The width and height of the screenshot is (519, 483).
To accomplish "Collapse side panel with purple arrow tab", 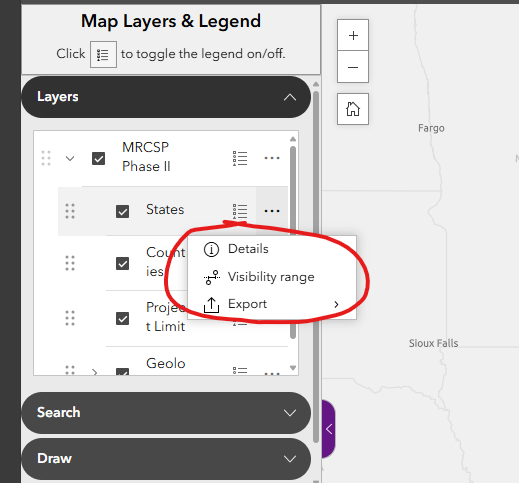I will (329, 429).
